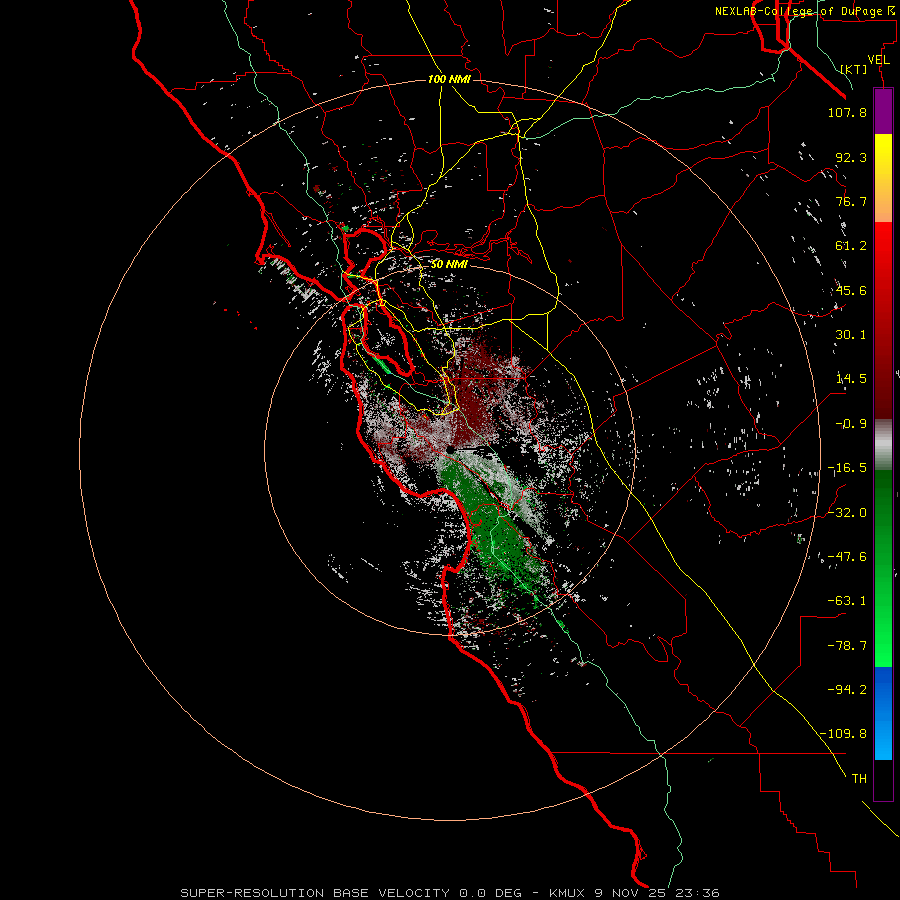Click the 14.5 legend value
Viewport: 900px width, 900px height.
coord(851,379)
